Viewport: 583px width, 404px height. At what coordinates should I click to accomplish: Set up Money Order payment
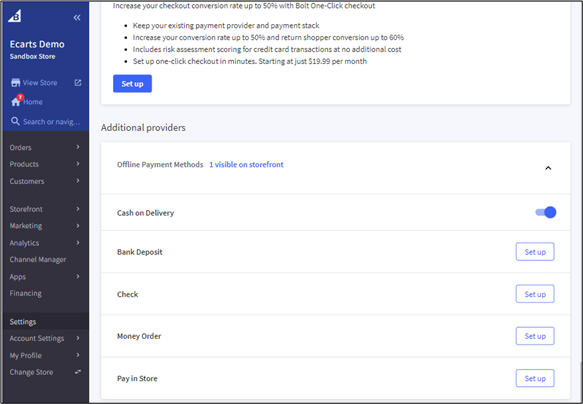[535, 336]
